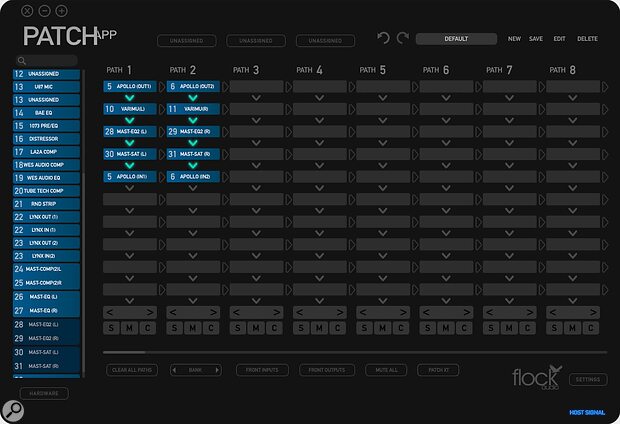Go to next bank with right arrow

click(217, 370)
